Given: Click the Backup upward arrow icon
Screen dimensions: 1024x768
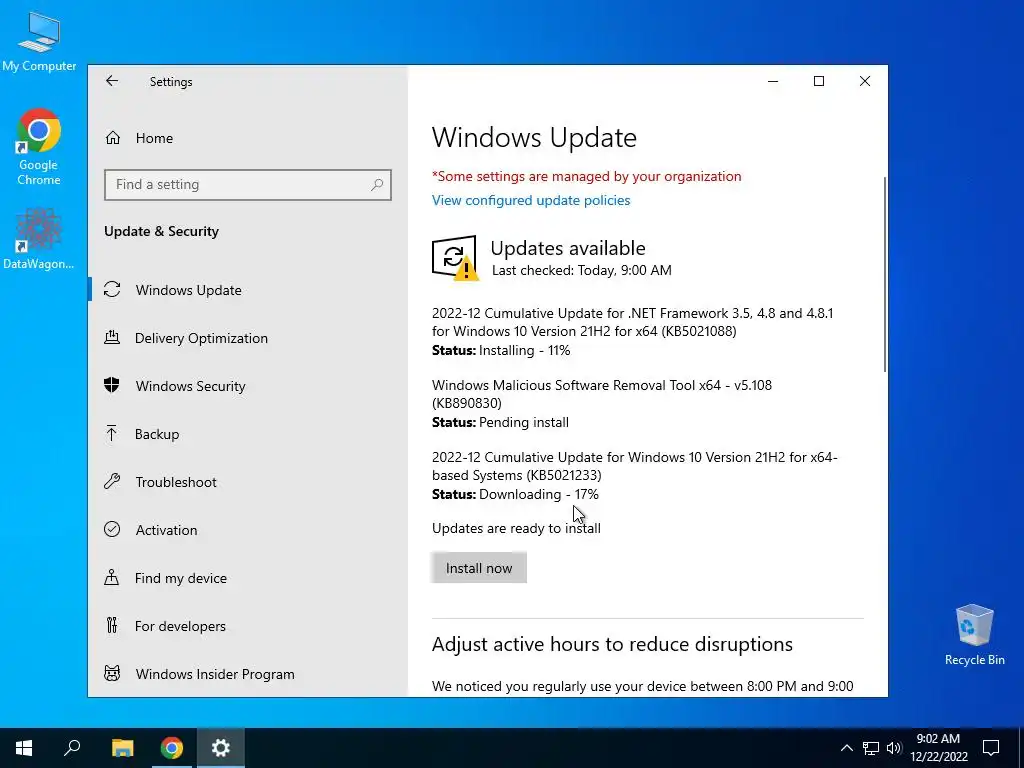Looking at the screenshot, I should pyautogui.click(x=112, y=433).
